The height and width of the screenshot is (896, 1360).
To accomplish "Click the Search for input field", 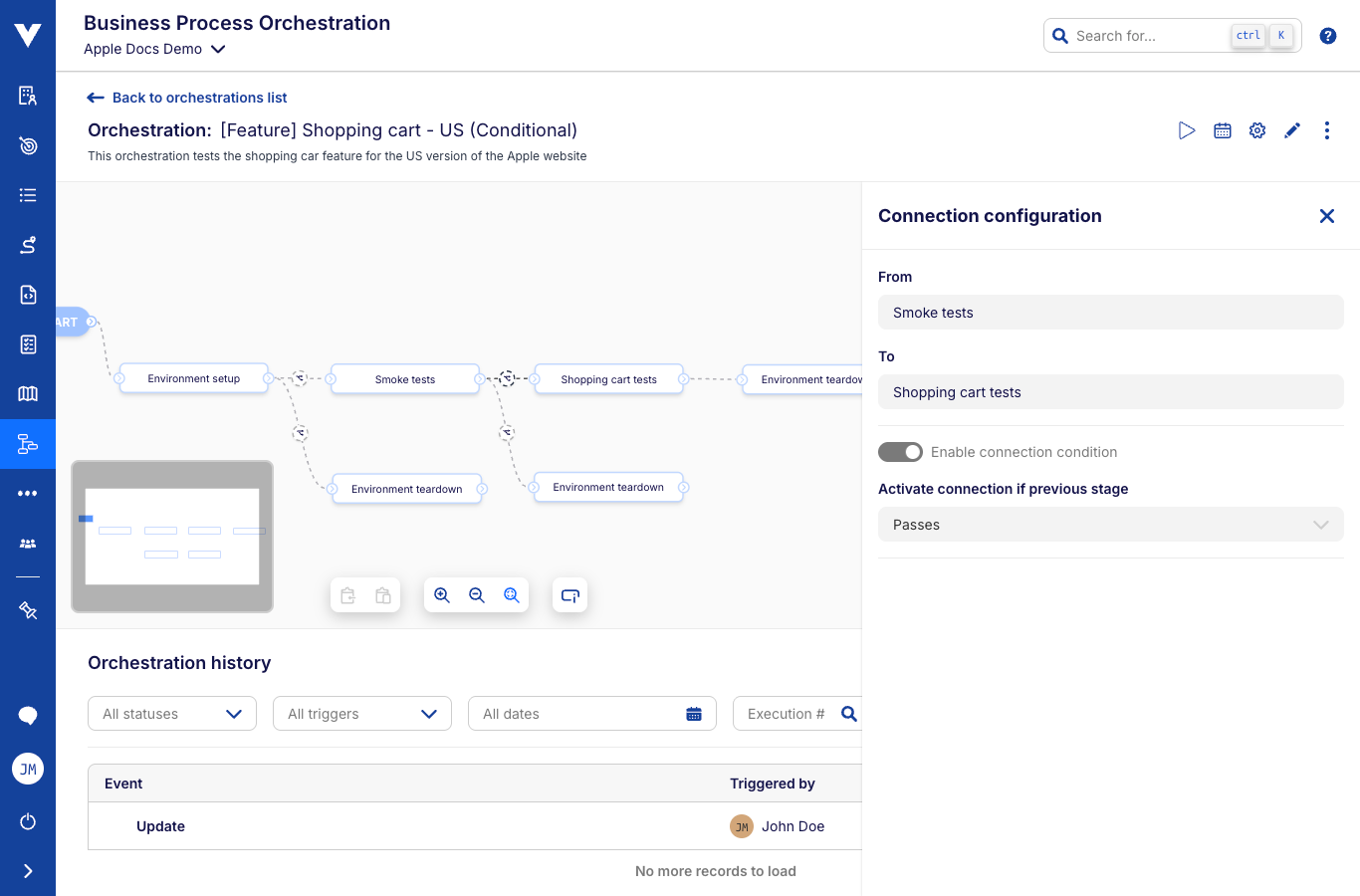I will pos(1145,35).
